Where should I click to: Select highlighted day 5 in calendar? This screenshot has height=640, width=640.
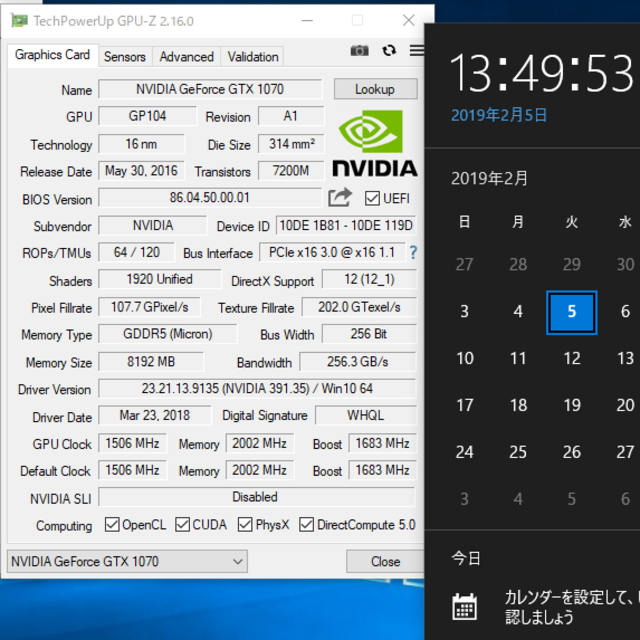pyautogui.click(x=572, y=312)
